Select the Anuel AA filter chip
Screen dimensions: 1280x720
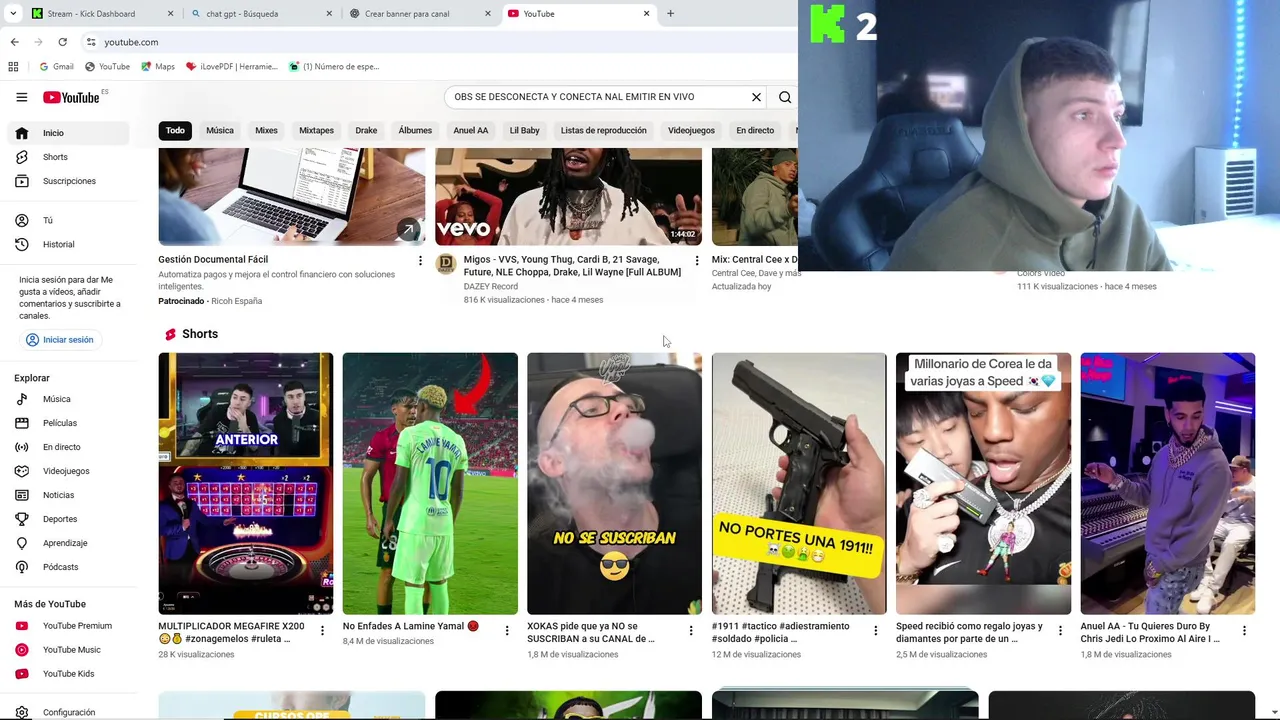(471, 131)
